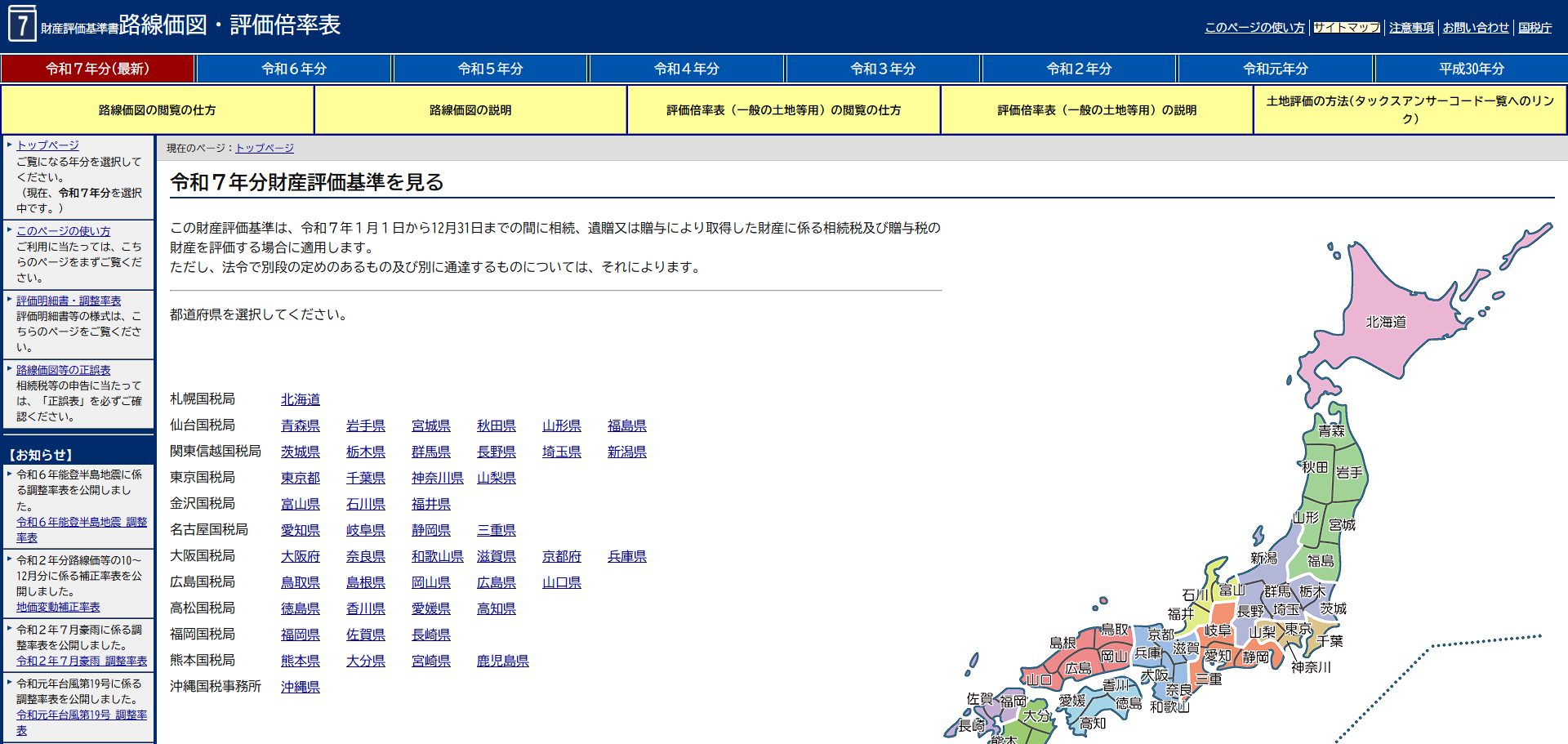Switch to the 令和6年分 tab
Screen dimensions: 1568x744
pyautogui.click(x=294, y=69)
